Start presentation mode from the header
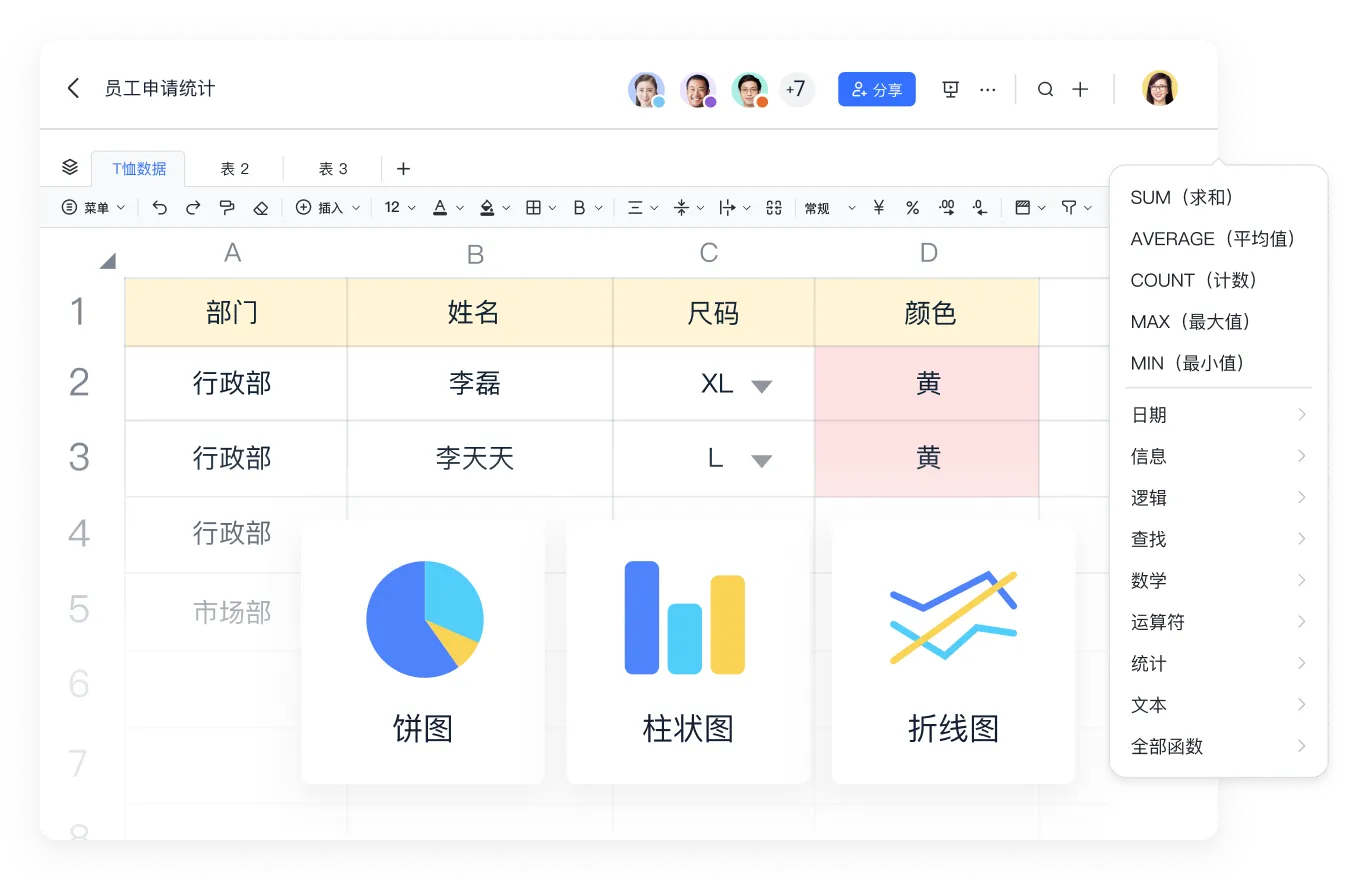Image resolution: width=1368 pixels, height=880 pixels. [951, 90]
